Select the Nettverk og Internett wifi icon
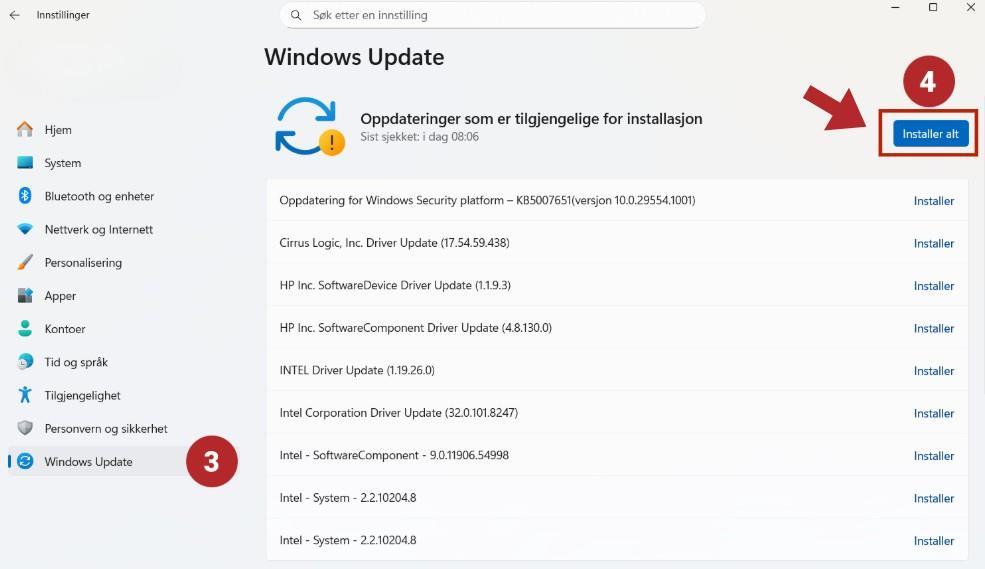This screenshot has height=569, width=985. [x=25, y=229]
